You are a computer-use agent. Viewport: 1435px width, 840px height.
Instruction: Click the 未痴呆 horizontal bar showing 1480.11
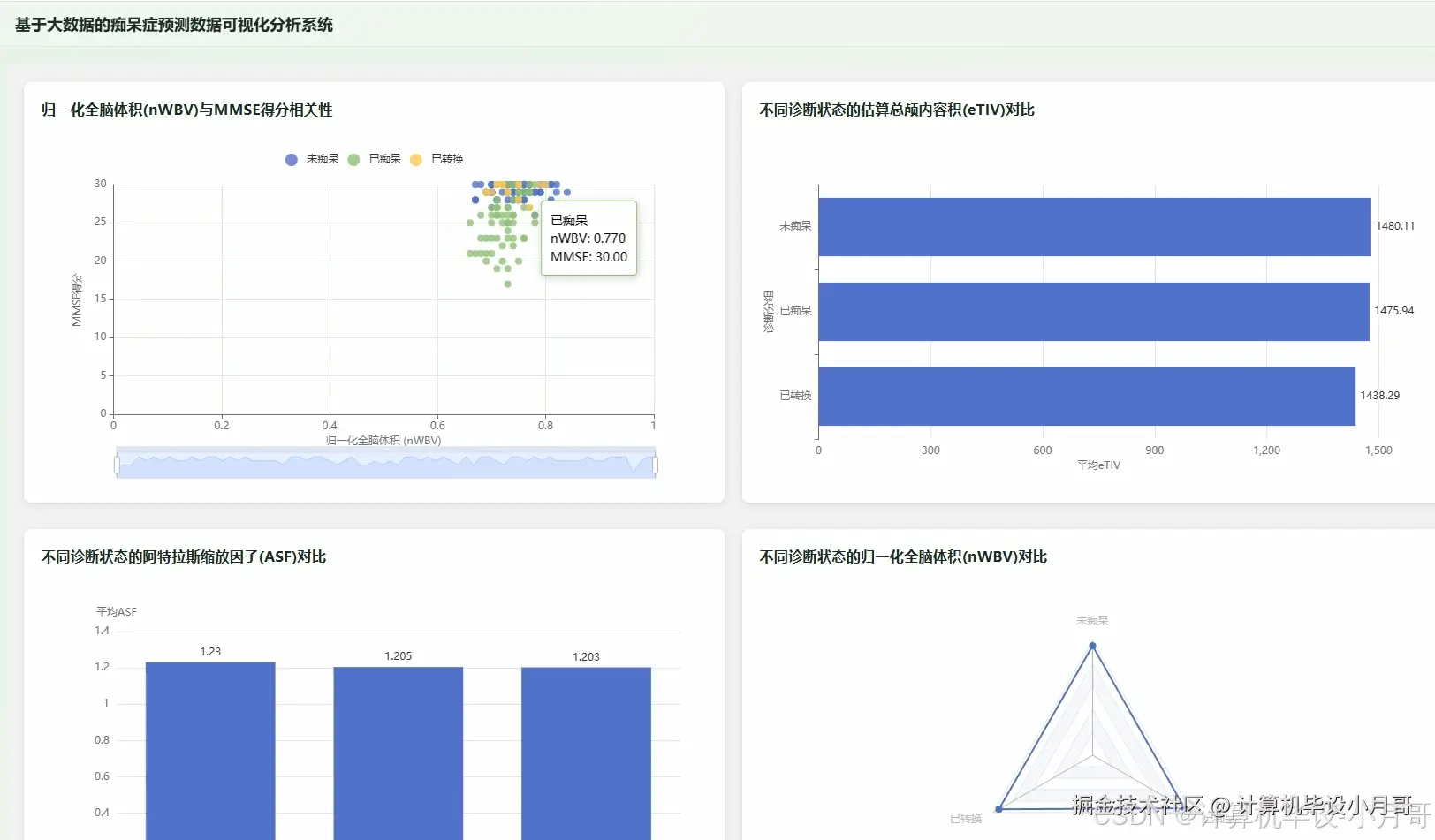(1095, 227)
